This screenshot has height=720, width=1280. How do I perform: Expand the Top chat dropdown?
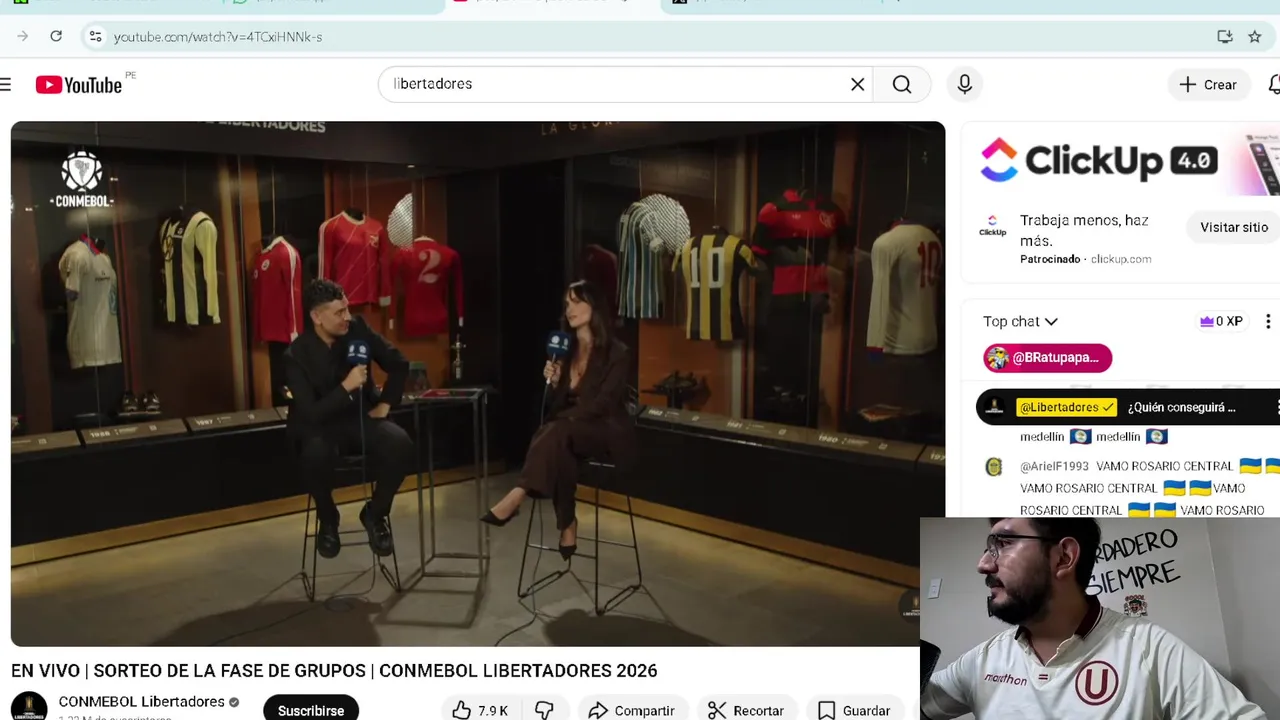(1020, 321)
